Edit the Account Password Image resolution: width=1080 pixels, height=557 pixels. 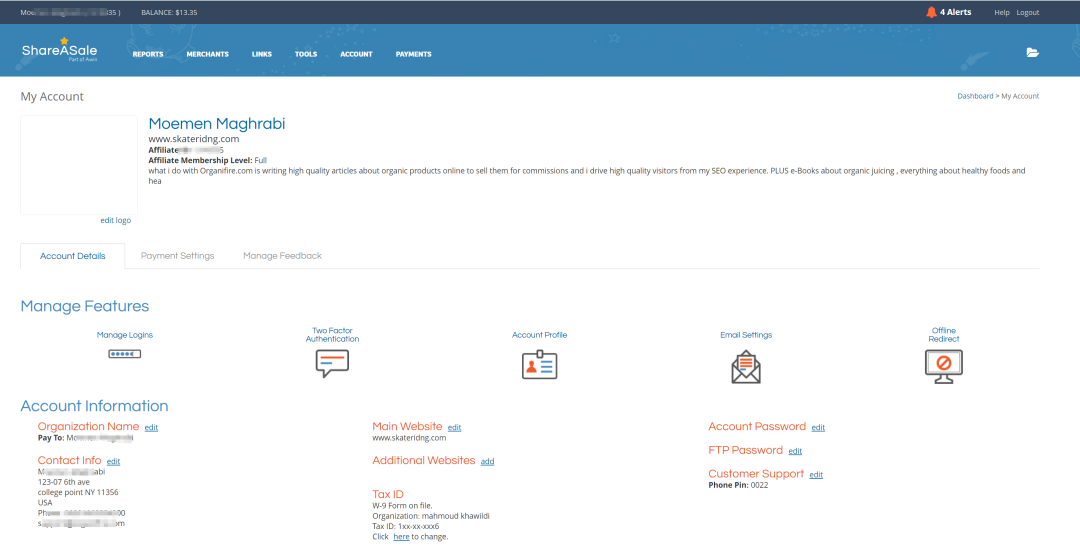click(x=818, y=428)
